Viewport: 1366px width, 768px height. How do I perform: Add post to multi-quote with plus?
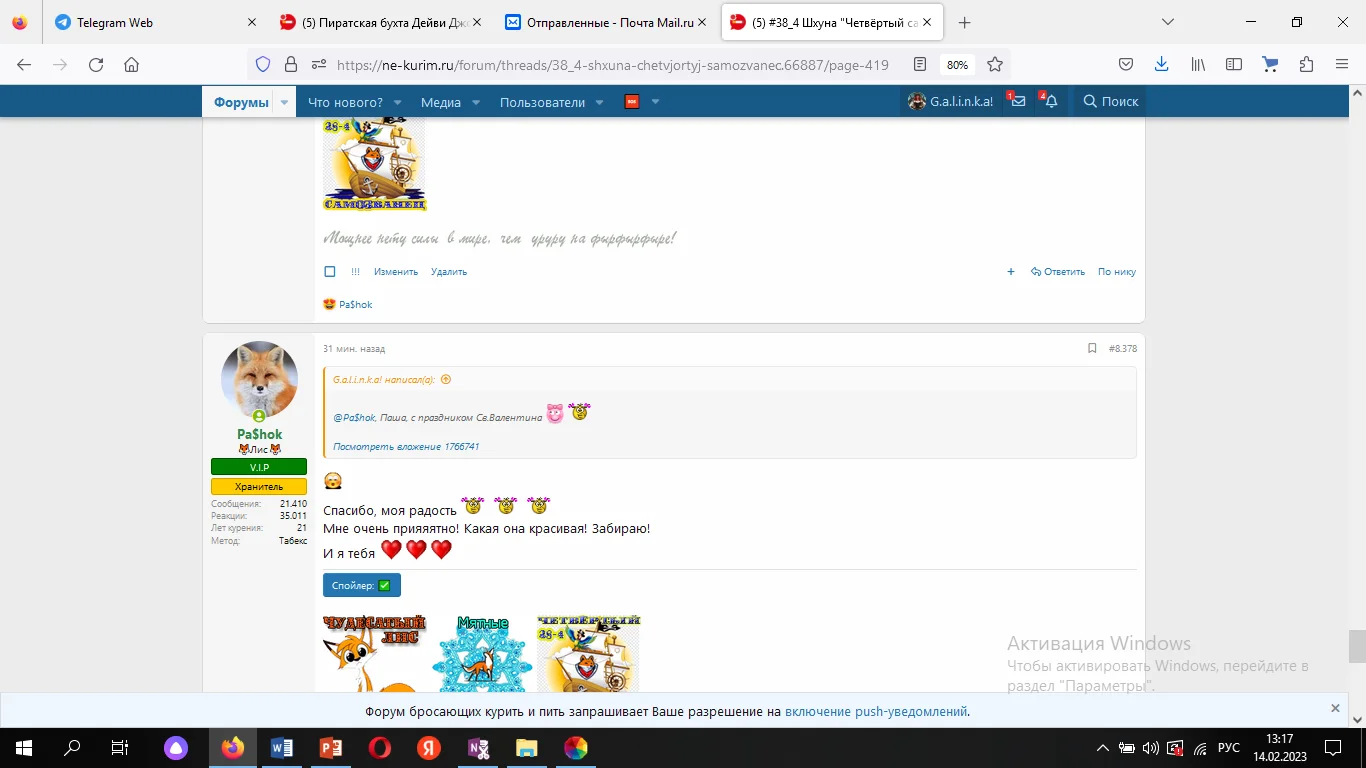tap(1011, 272)
